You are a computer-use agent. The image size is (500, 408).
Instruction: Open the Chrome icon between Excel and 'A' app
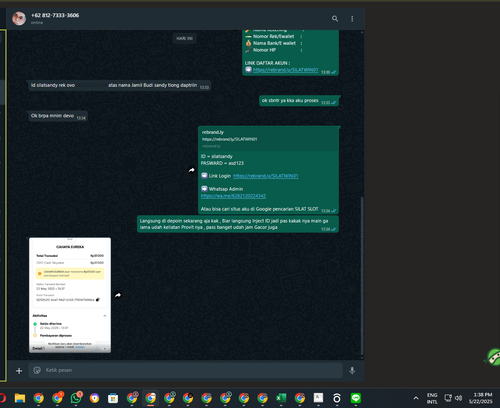[300, 398]
